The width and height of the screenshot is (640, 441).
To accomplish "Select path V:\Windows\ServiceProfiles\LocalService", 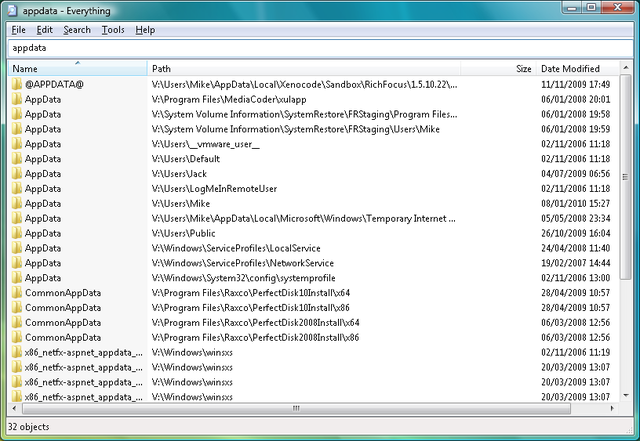I will (236, 248).
